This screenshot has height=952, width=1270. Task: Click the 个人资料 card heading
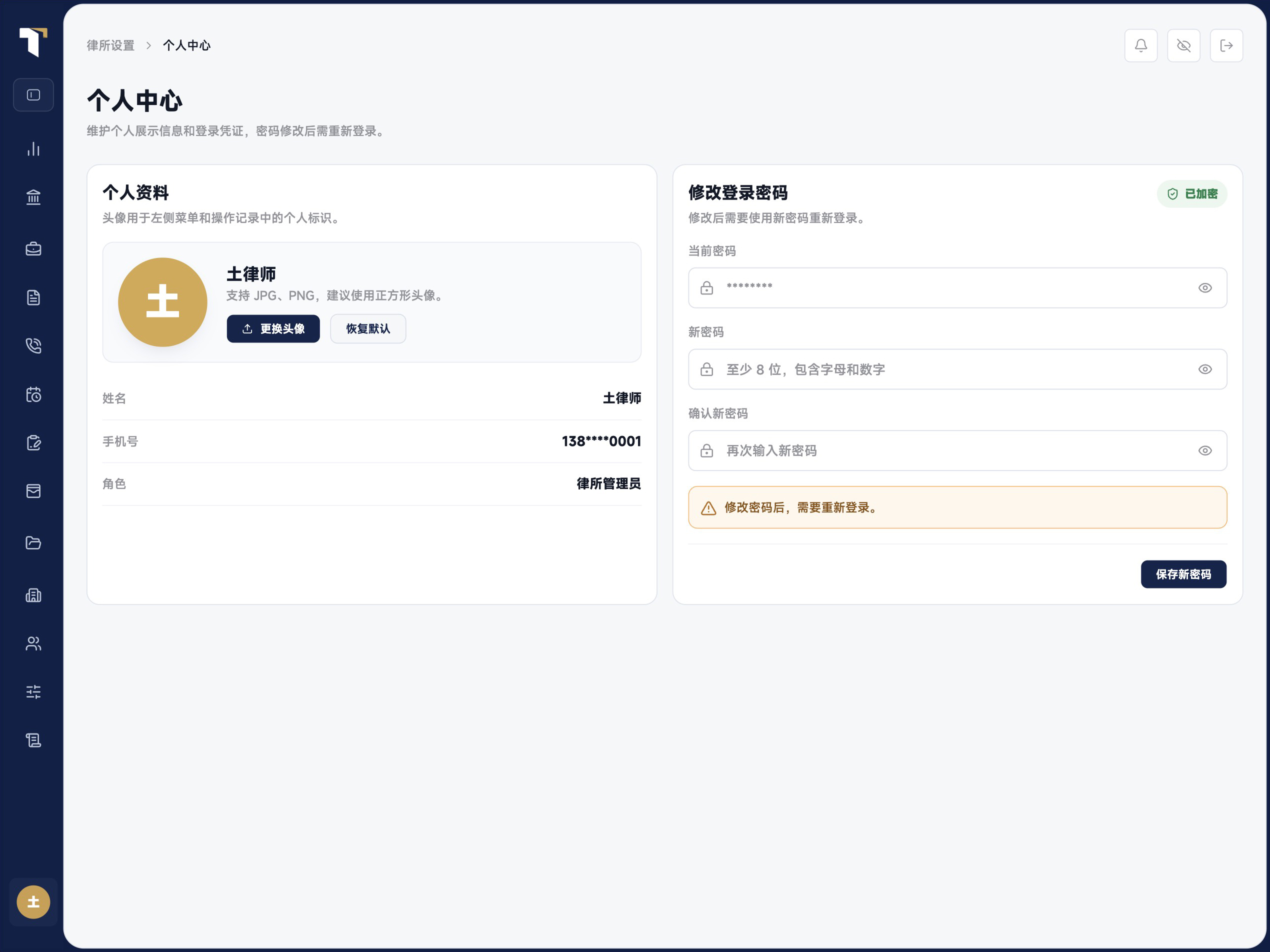click(x=135, y=192)
